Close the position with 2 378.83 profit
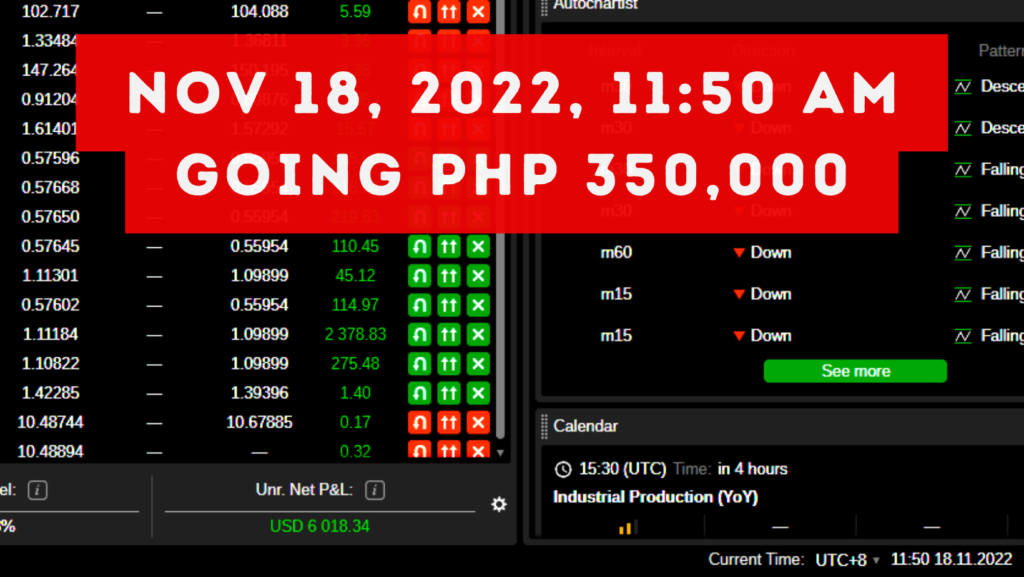 tap(478, 334)
